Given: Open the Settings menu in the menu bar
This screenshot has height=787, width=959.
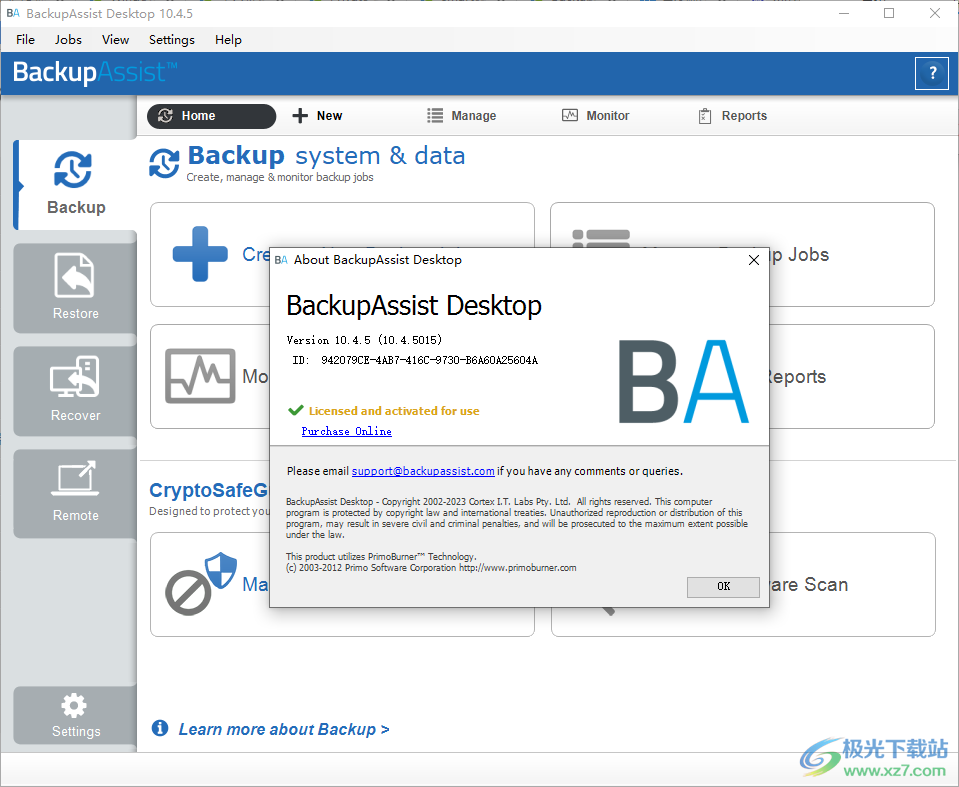Looking at the screenshot, I should [171, 40].
